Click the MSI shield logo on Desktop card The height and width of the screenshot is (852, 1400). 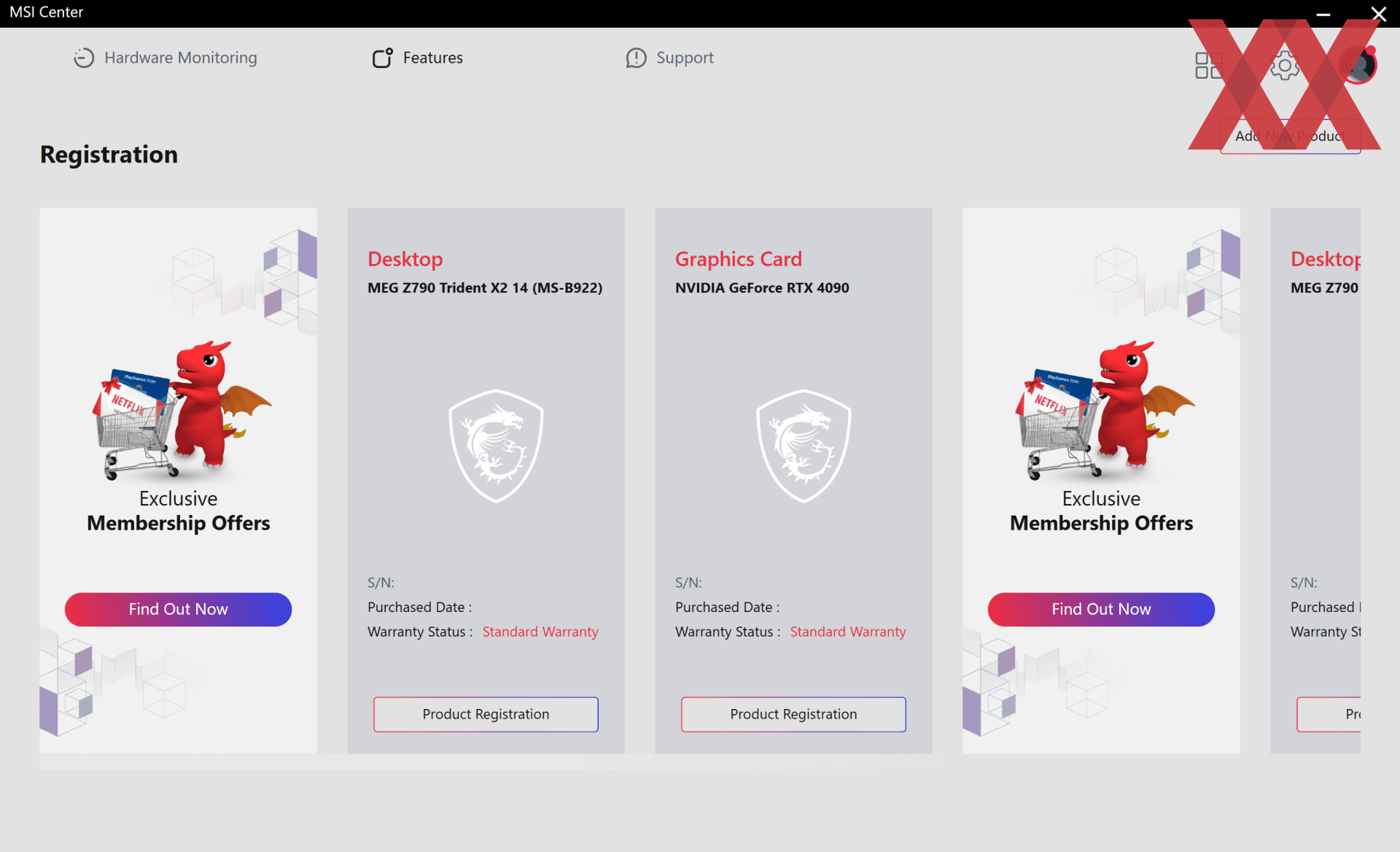coord(496,446)
